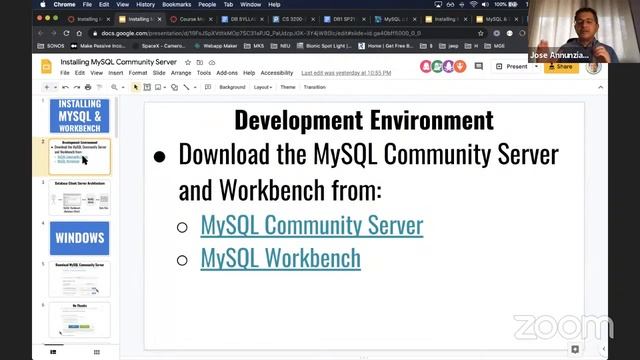Click the orange anonymous collaborator avatar
This screenshot has width=640, height=360.
coord(460,66)
